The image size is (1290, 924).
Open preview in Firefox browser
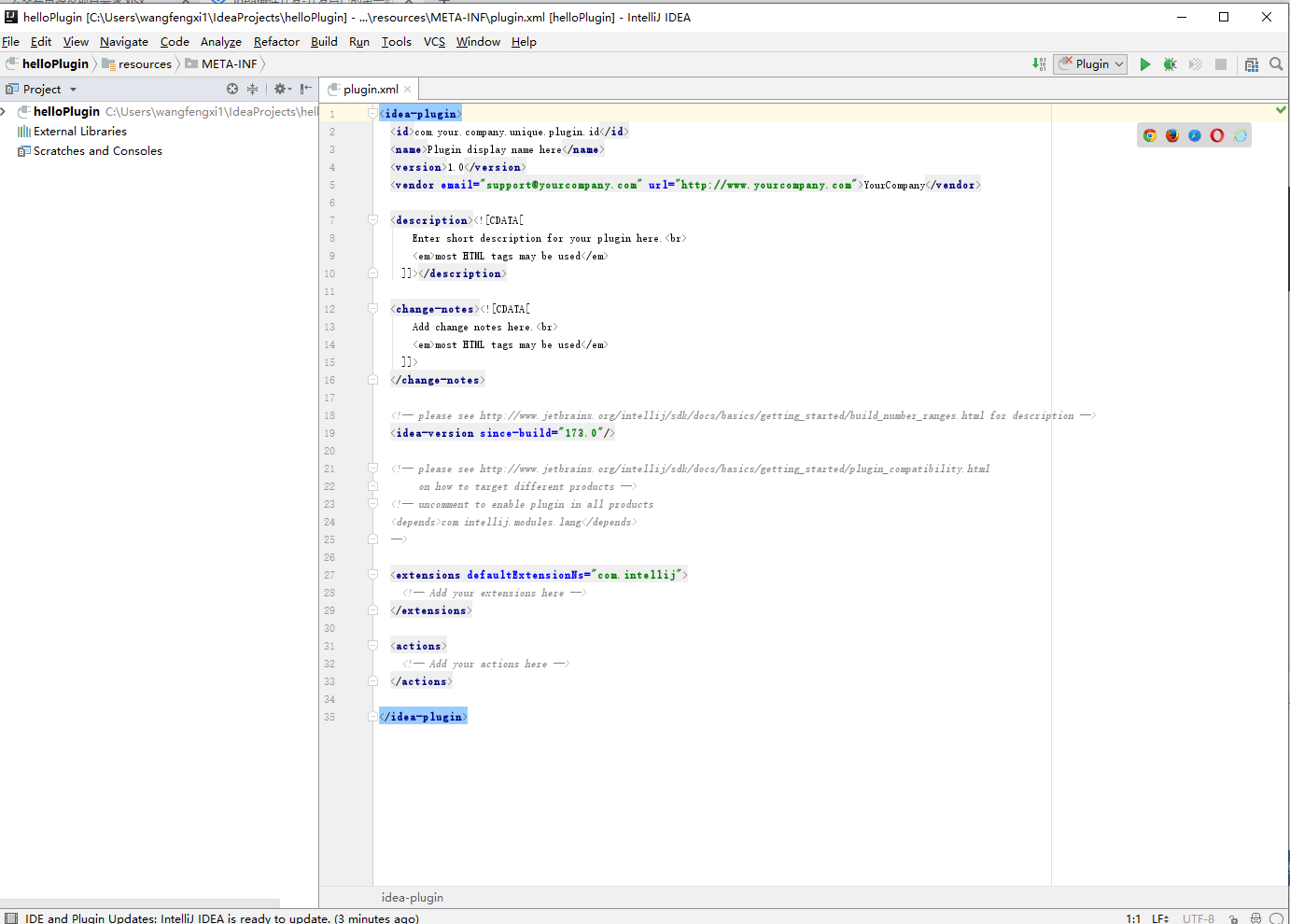(x=1172, y=135)
